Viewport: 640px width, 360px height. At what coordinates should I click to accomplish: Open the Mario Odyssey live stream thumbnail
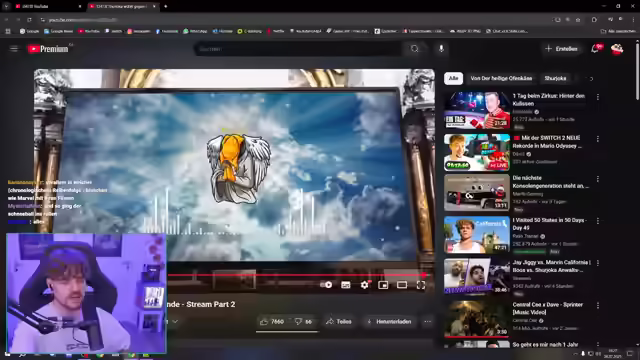477,153
